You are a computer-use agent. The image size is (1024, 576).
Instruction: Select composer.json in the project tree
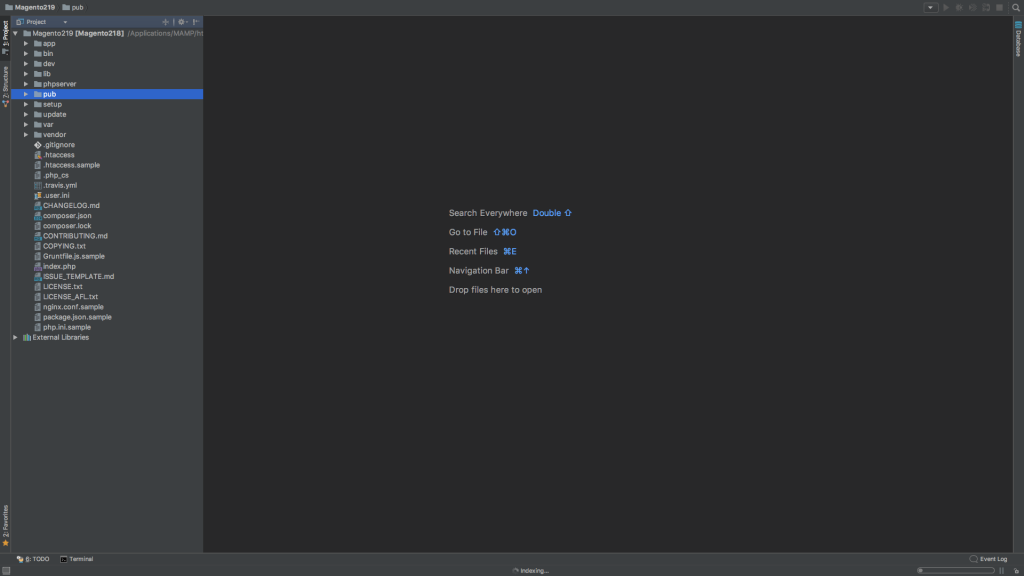coord(68,215)
